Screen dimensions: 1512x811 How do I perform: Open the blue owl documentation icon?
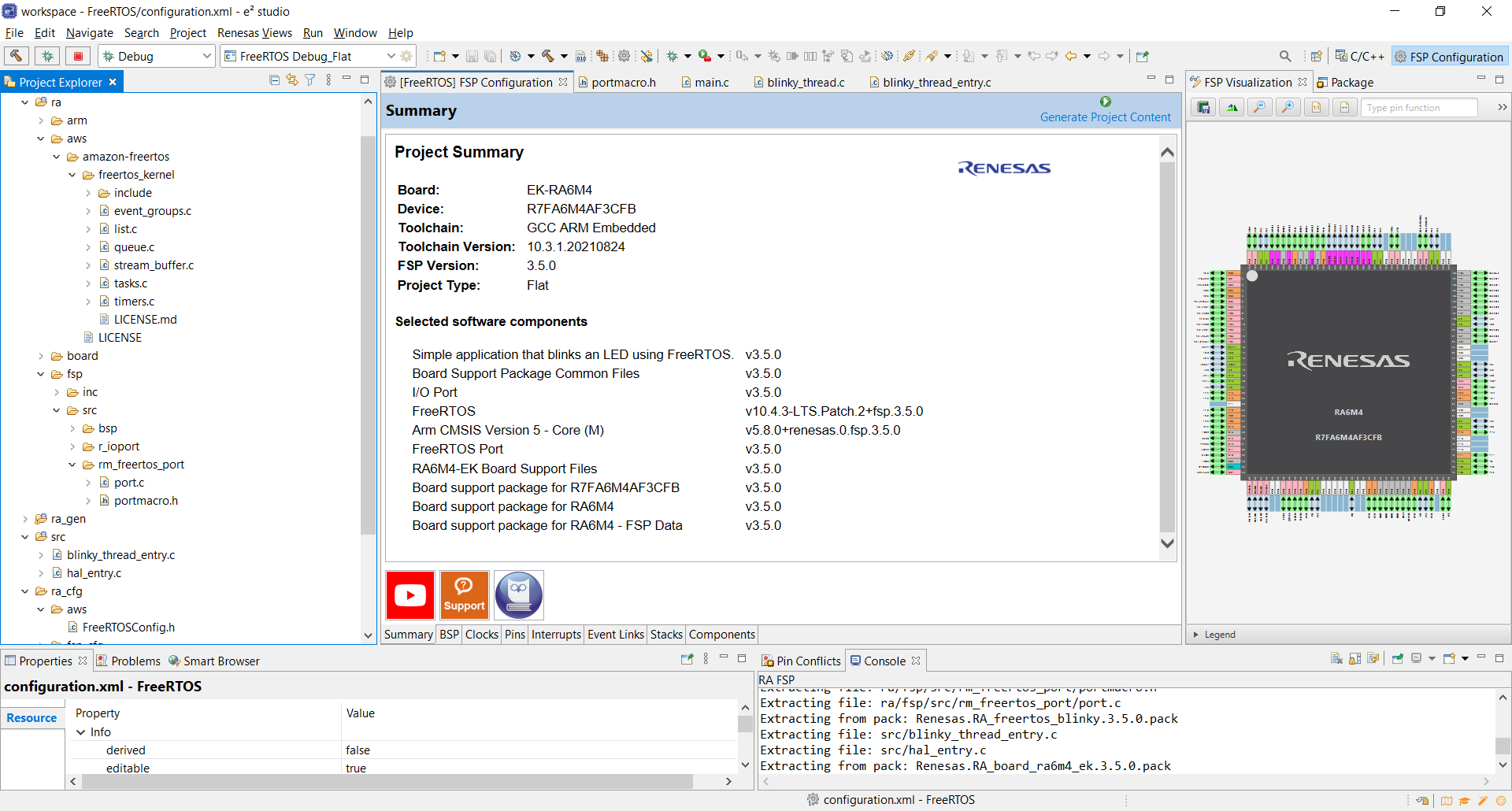click(x=519, y=595)
